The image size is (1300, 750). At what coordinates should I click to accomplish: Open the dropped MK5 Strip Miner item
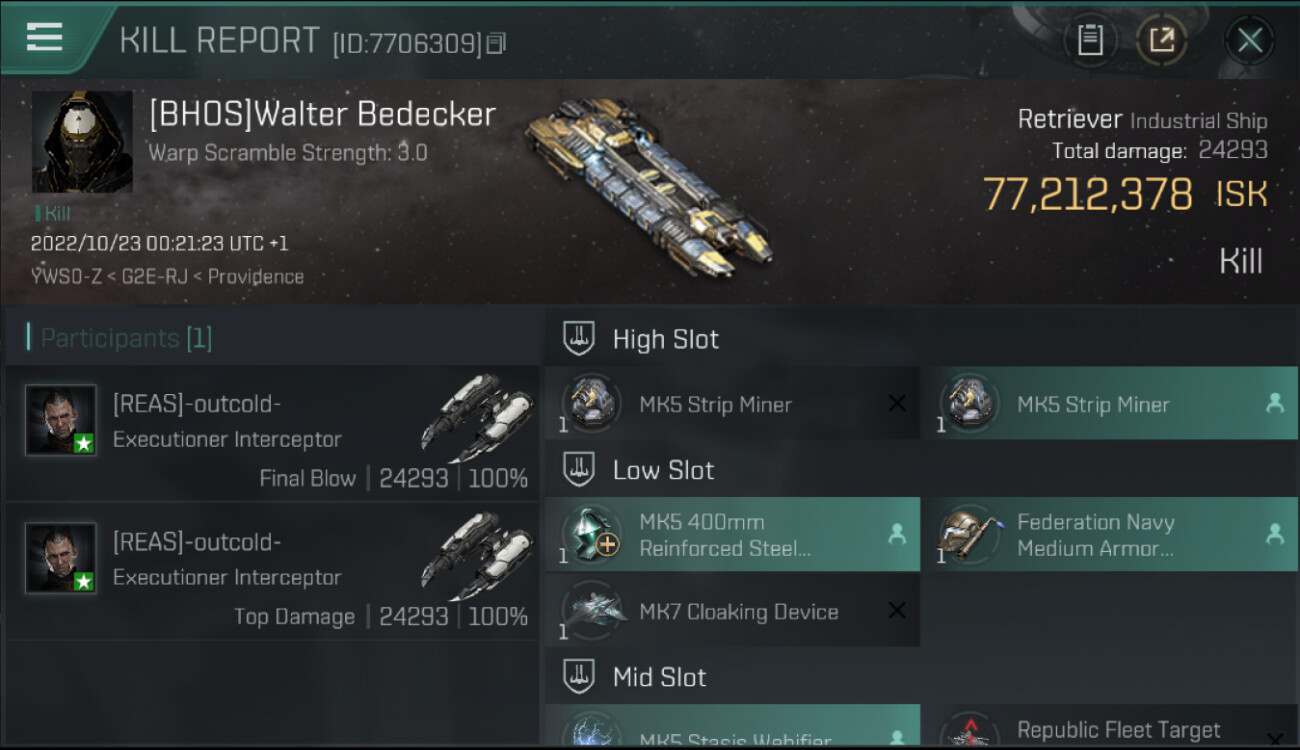click(x=1110, y=404)
